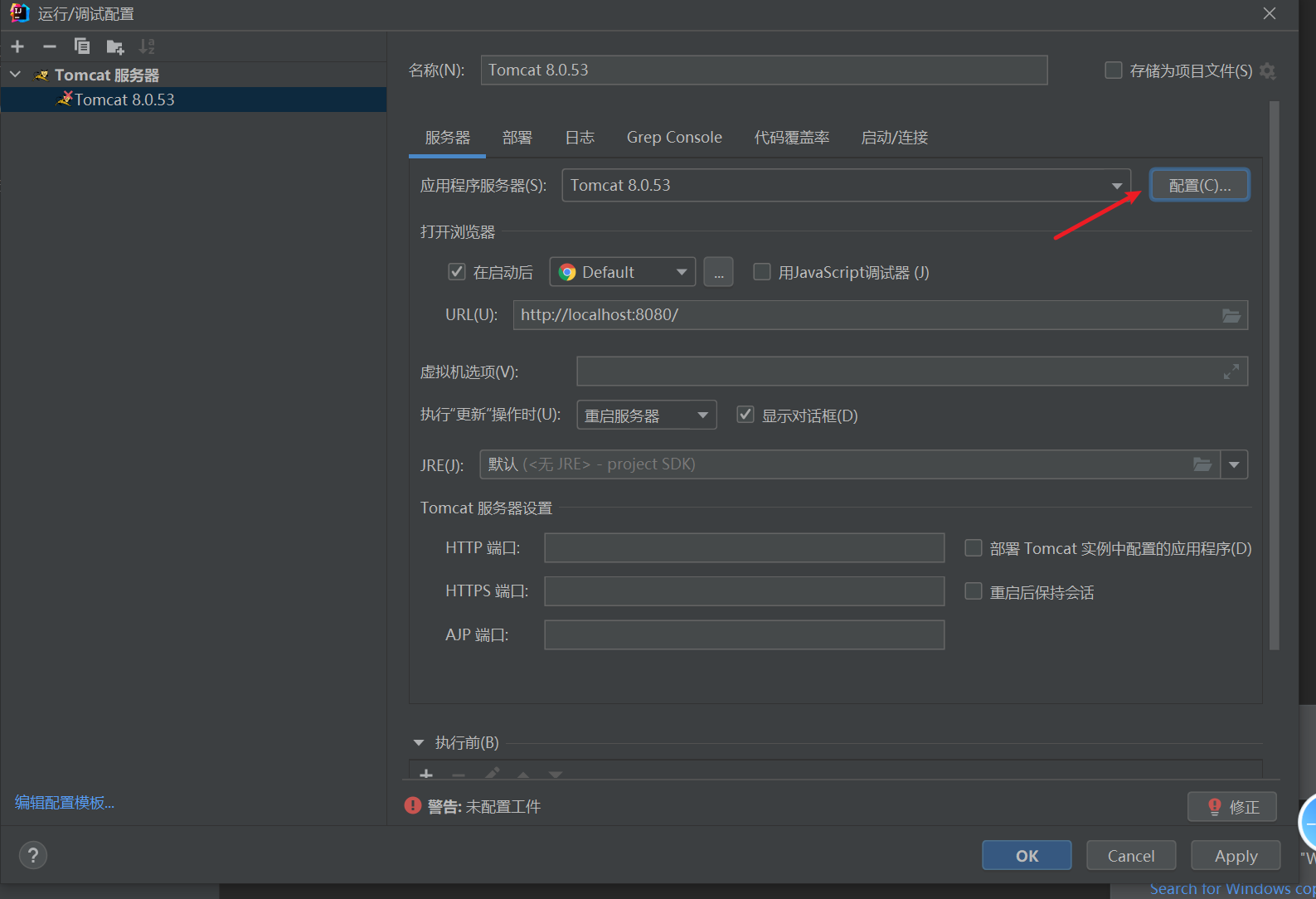Uncheck the open browser after launch checkbox

coord(457,272)
